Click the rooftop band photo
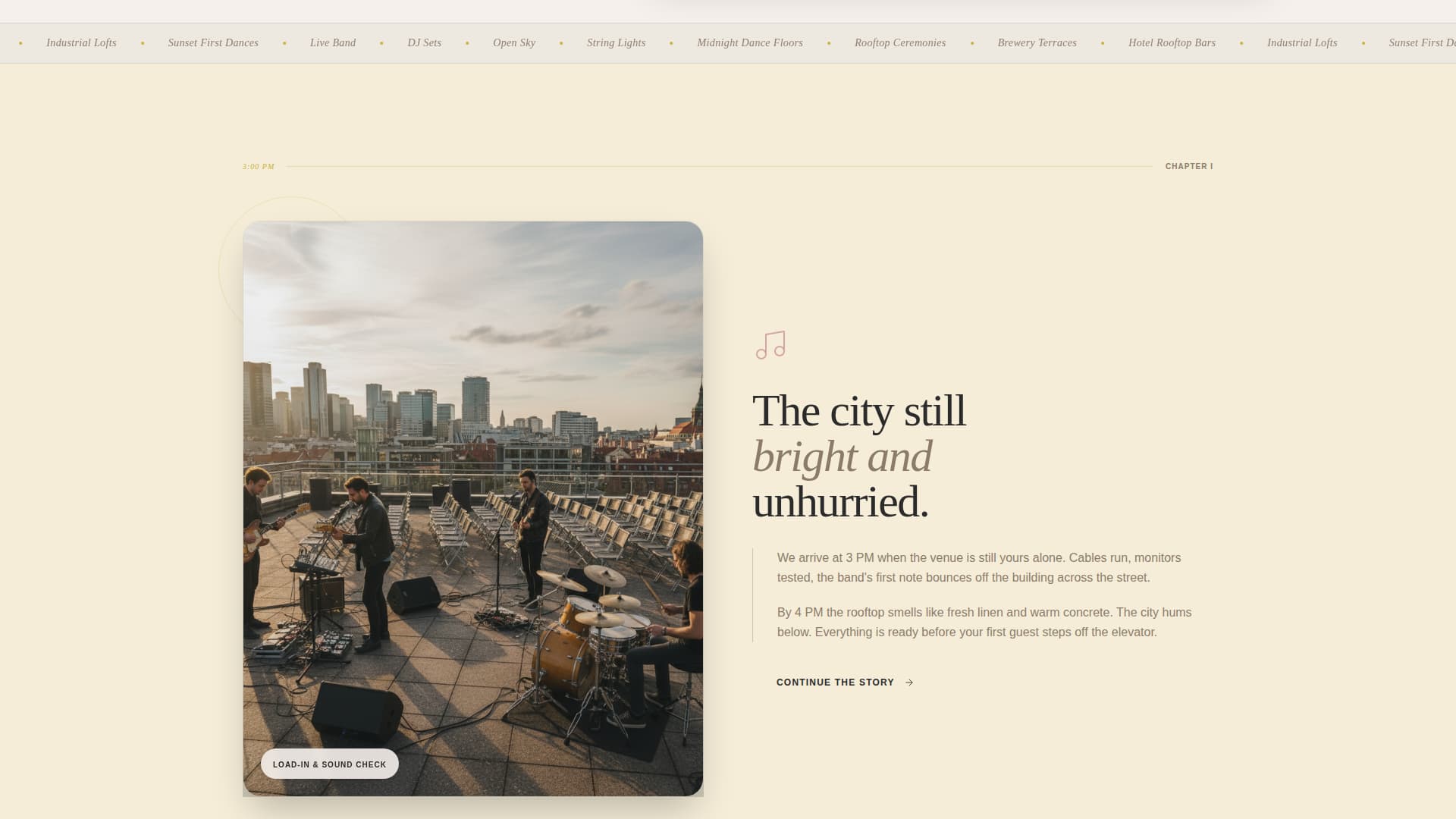The height and width of the screenshot is (819, 1456). pos(472,508)
